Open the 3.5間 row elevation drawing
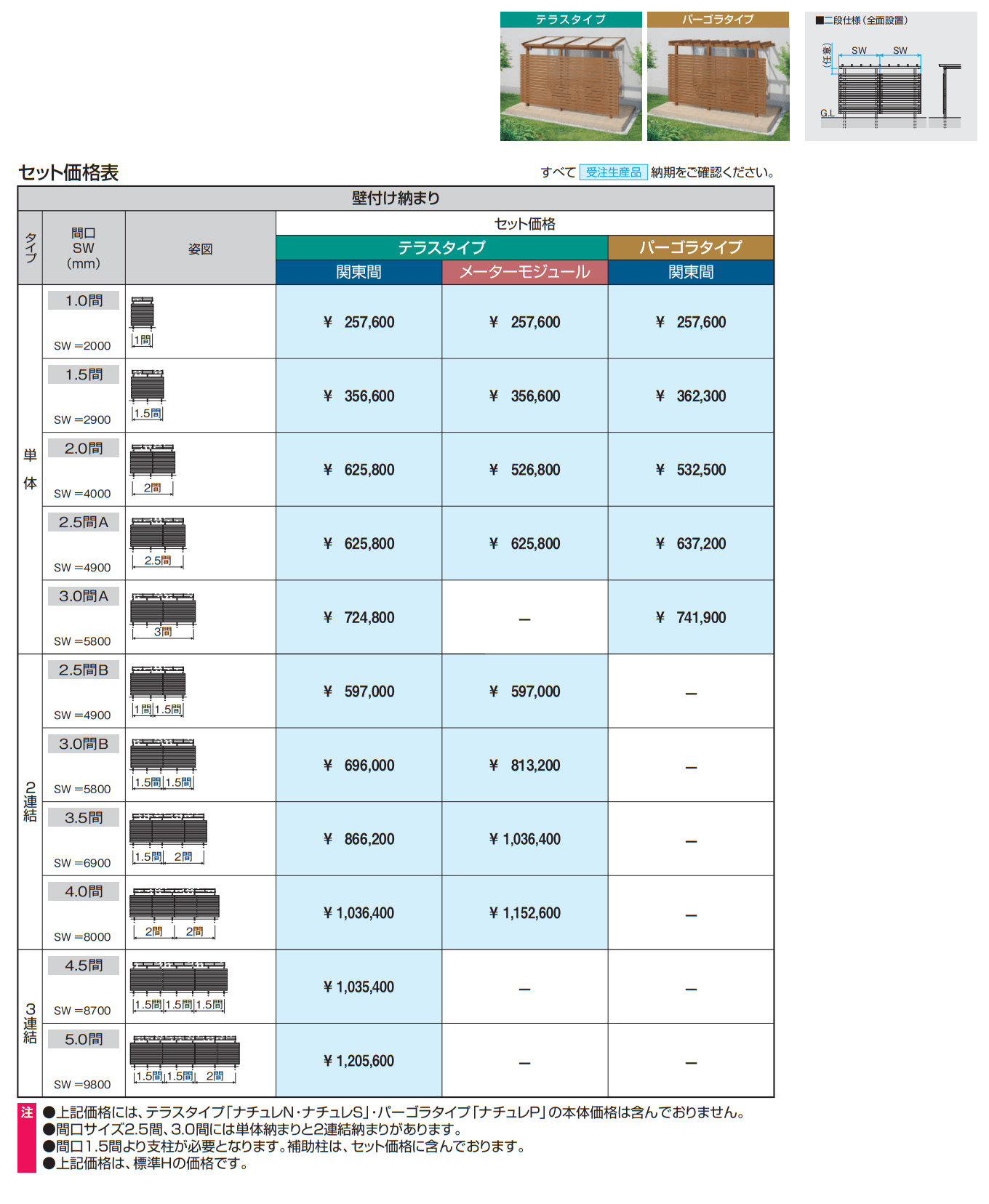Image resolution: width=989 pixels, height=1204 pixels. 169,838
